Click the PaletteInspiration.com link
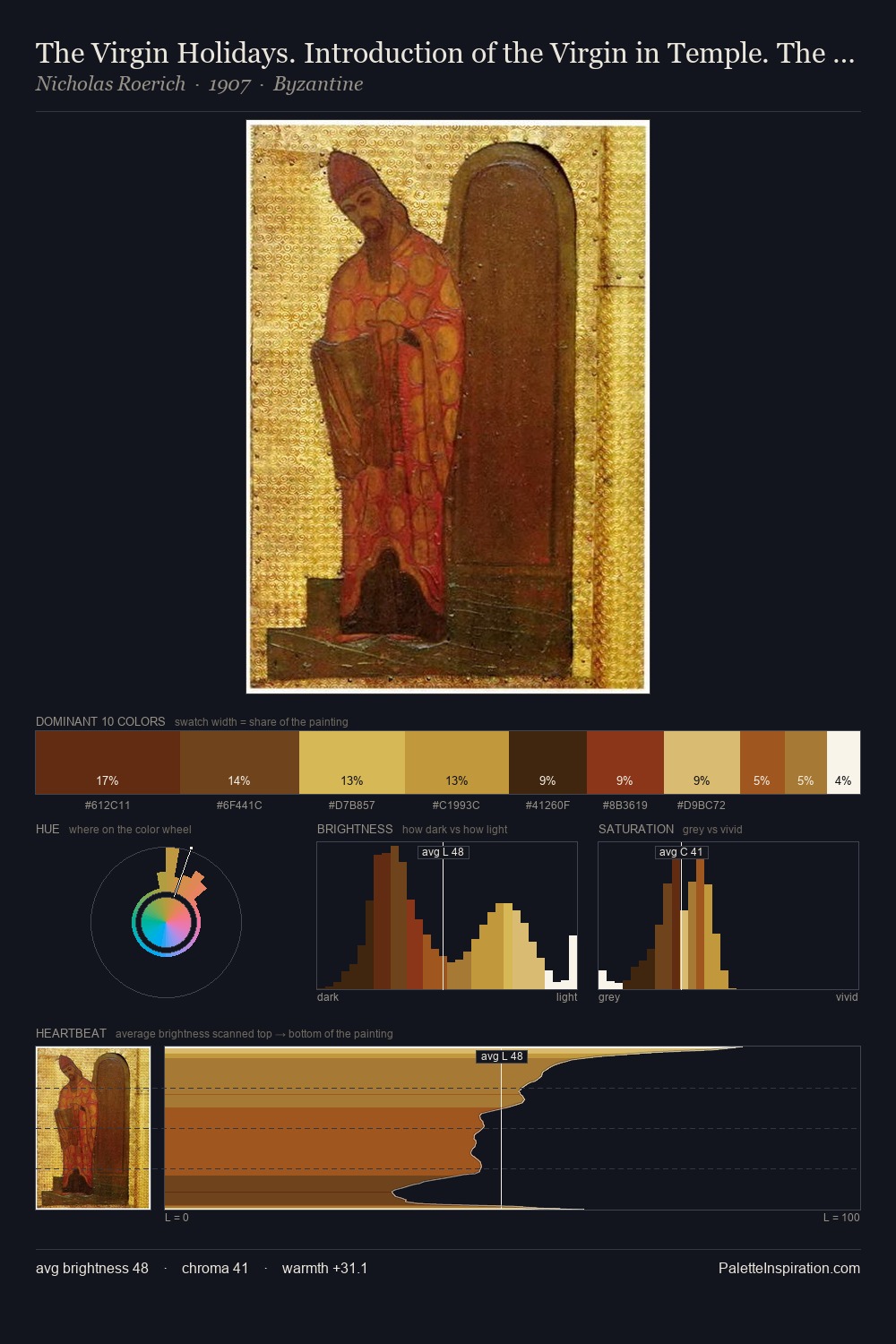This screenshot has height=1344, width=896. point(789,1268)
